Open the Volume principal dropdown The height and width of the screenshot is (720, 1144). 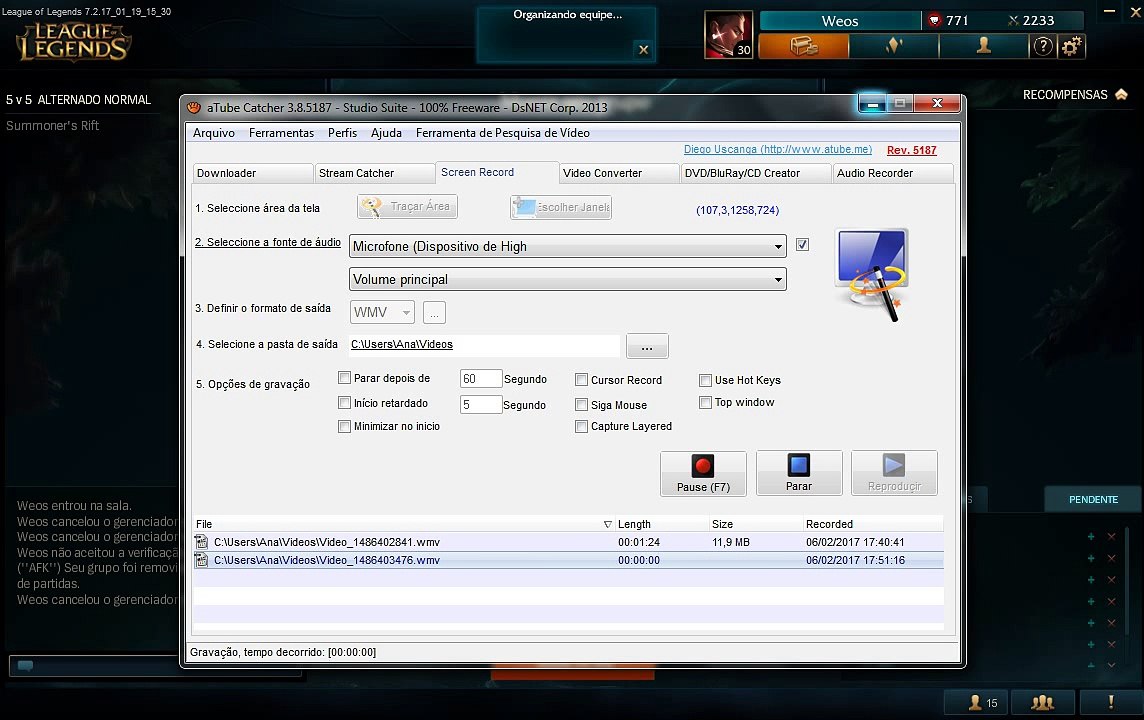click(x=568, y=279)
